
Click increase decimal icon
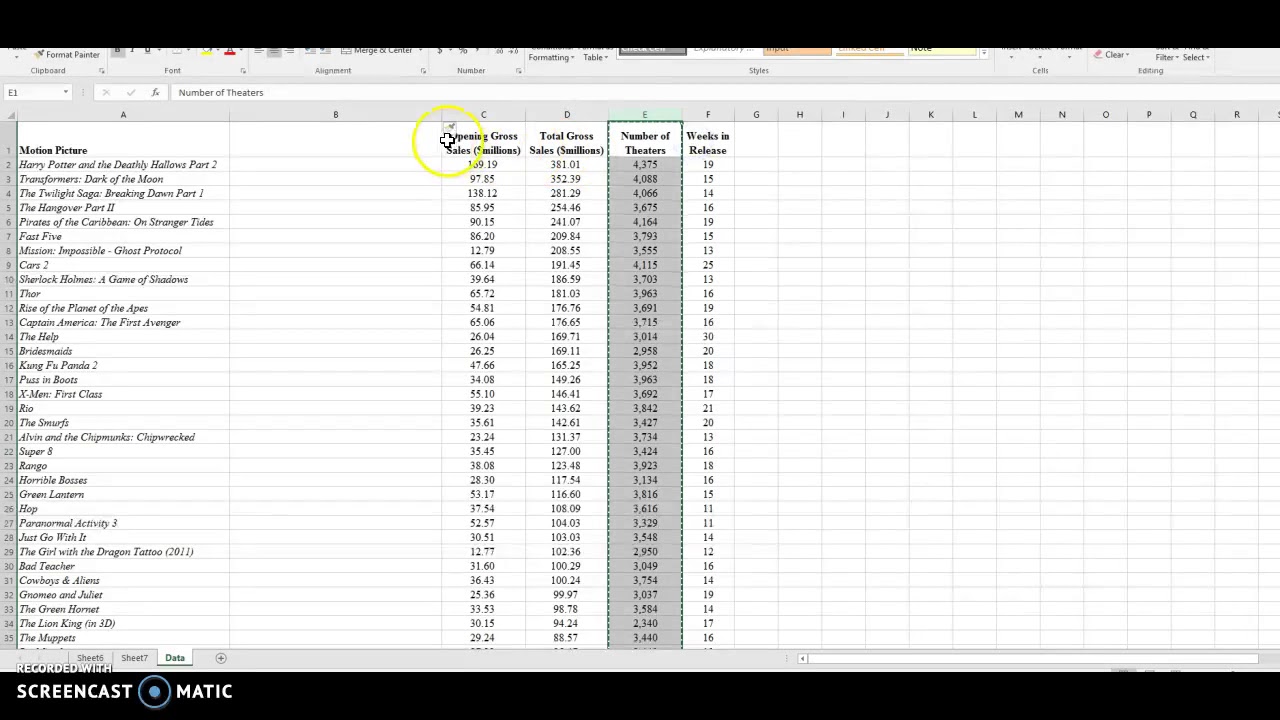[x=497, y=51]
